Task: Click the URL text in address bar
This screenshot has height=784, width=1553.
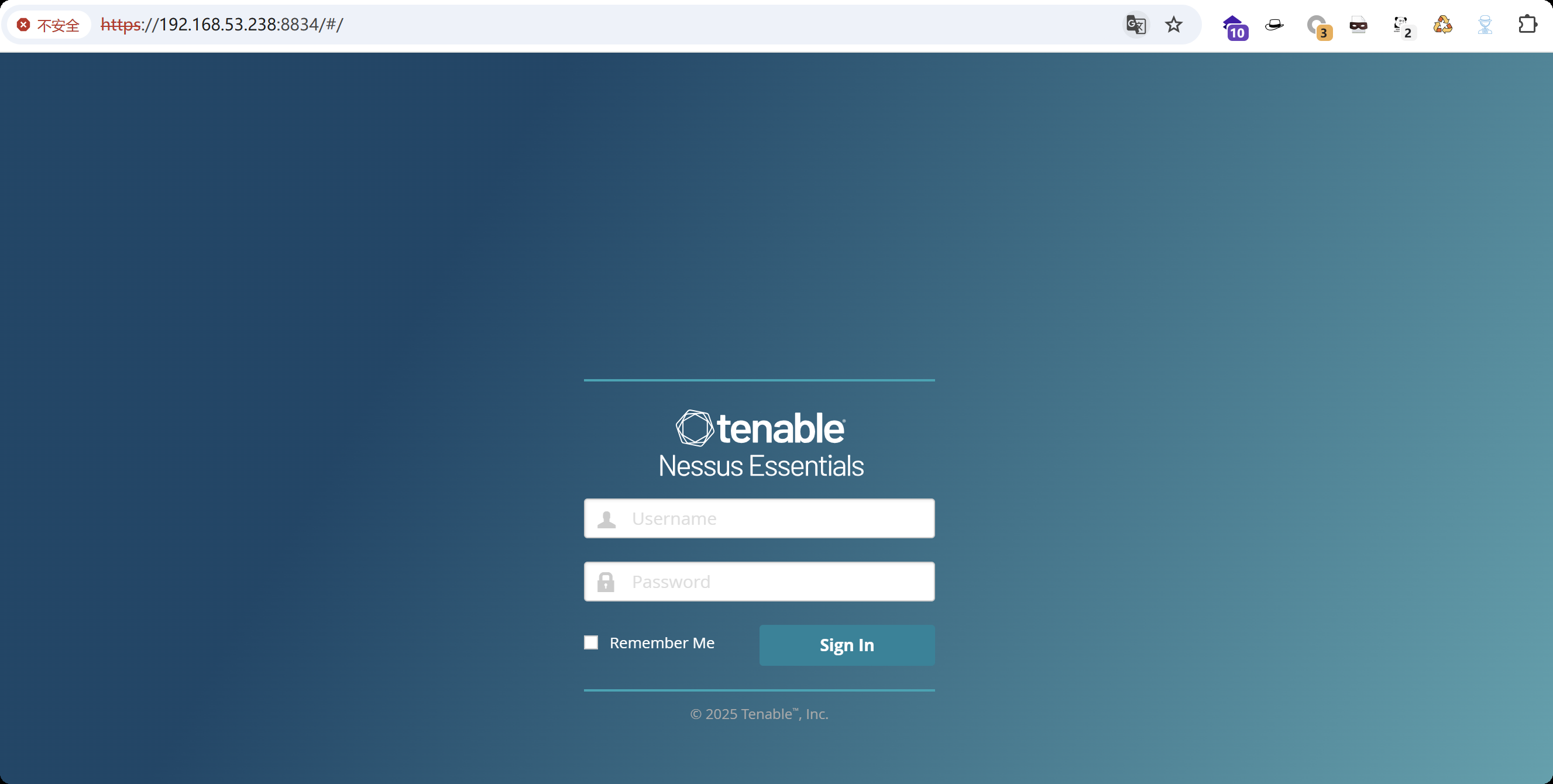Action: [222, 25]
